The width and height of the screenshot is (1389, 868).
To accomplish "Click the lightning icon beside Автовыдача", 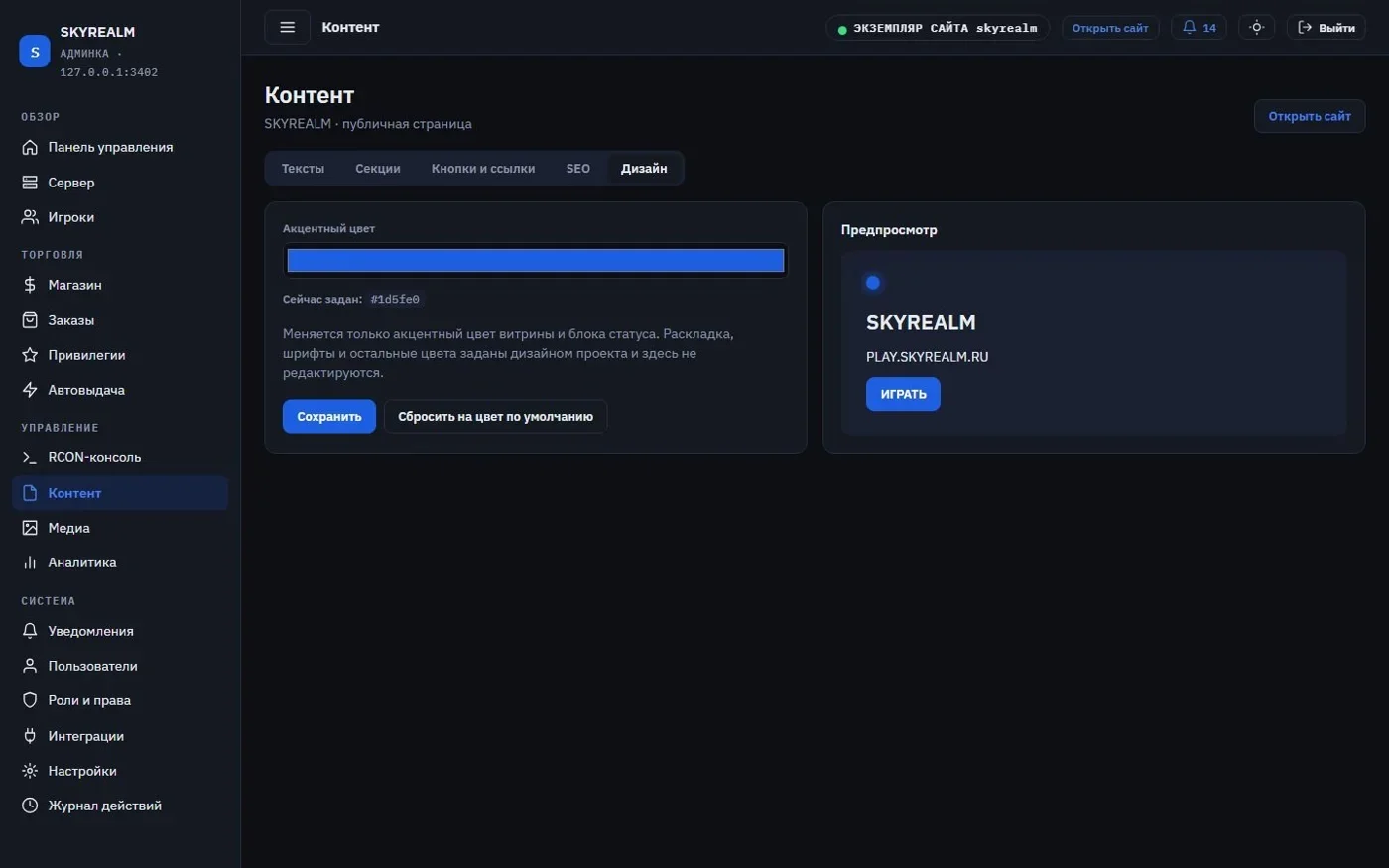I will [30, 390].
